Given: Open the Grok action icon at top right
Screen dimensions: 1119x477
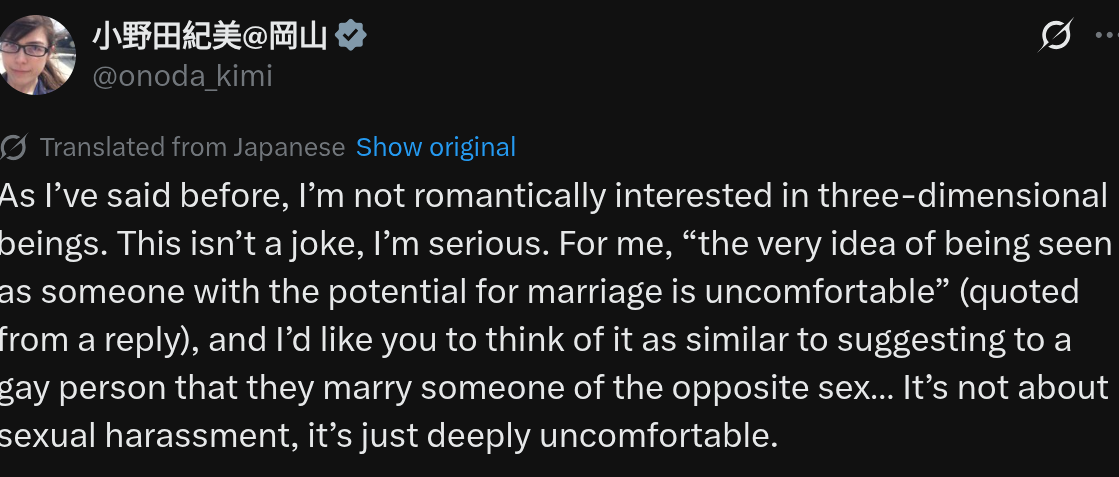Looking at the screenshot, I should tap(1055, 37).
